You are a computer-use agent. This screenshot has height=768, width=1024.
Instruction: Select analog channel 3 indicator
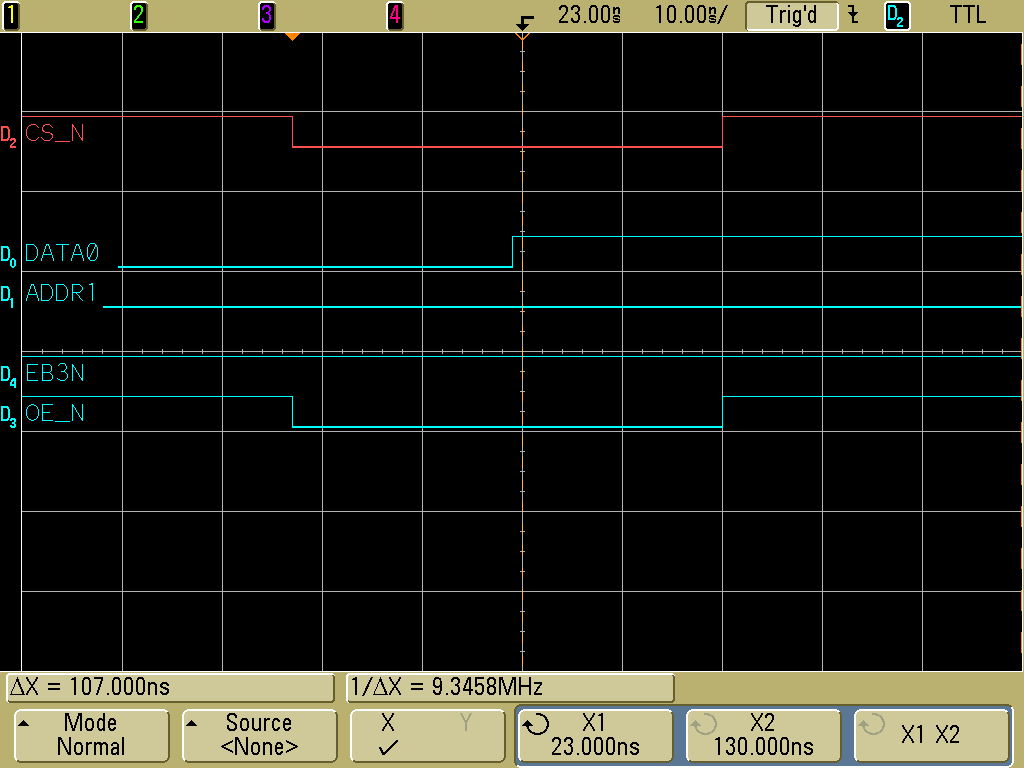(267, 15)
